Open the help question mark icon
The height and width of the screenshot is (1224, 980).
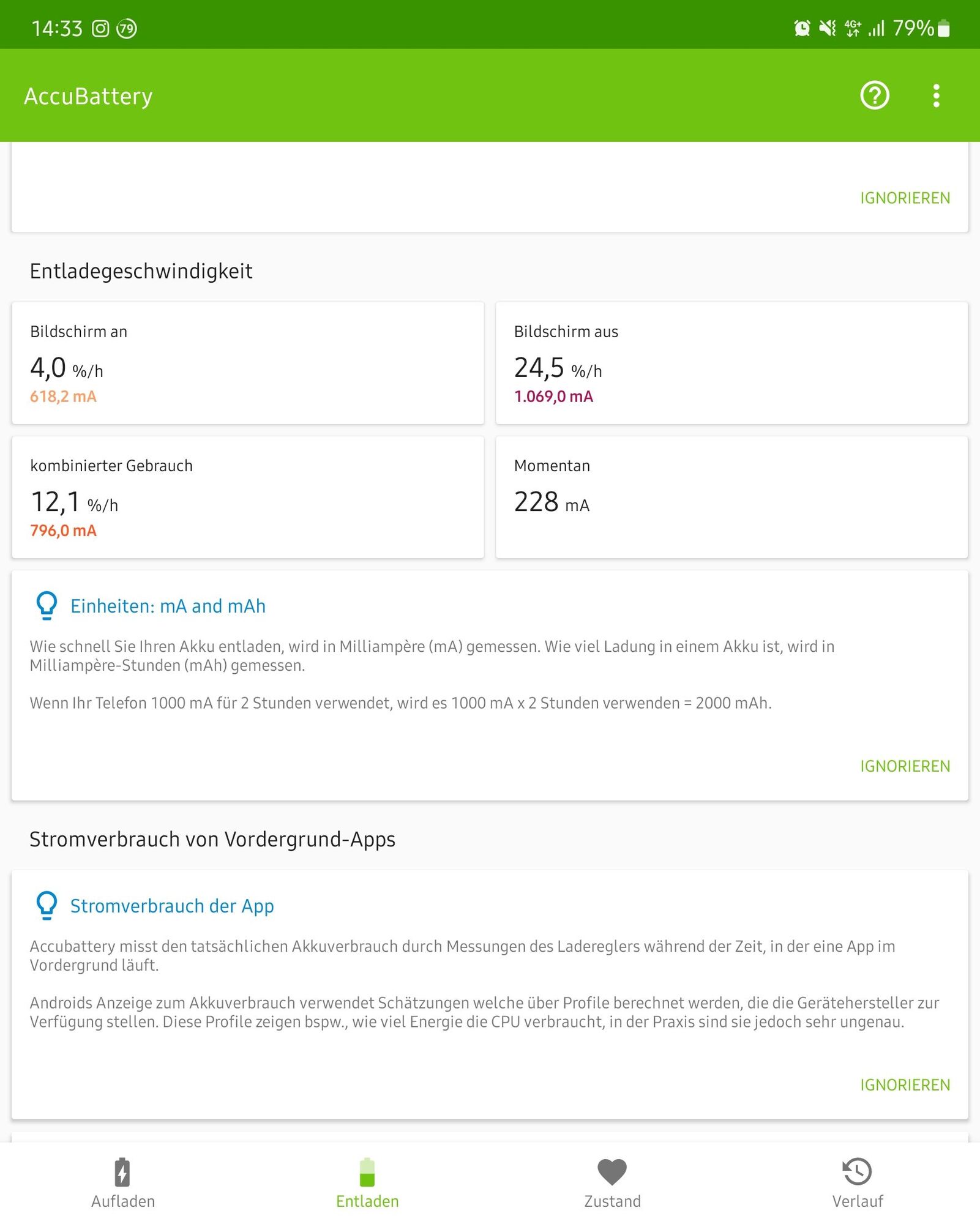875,95
